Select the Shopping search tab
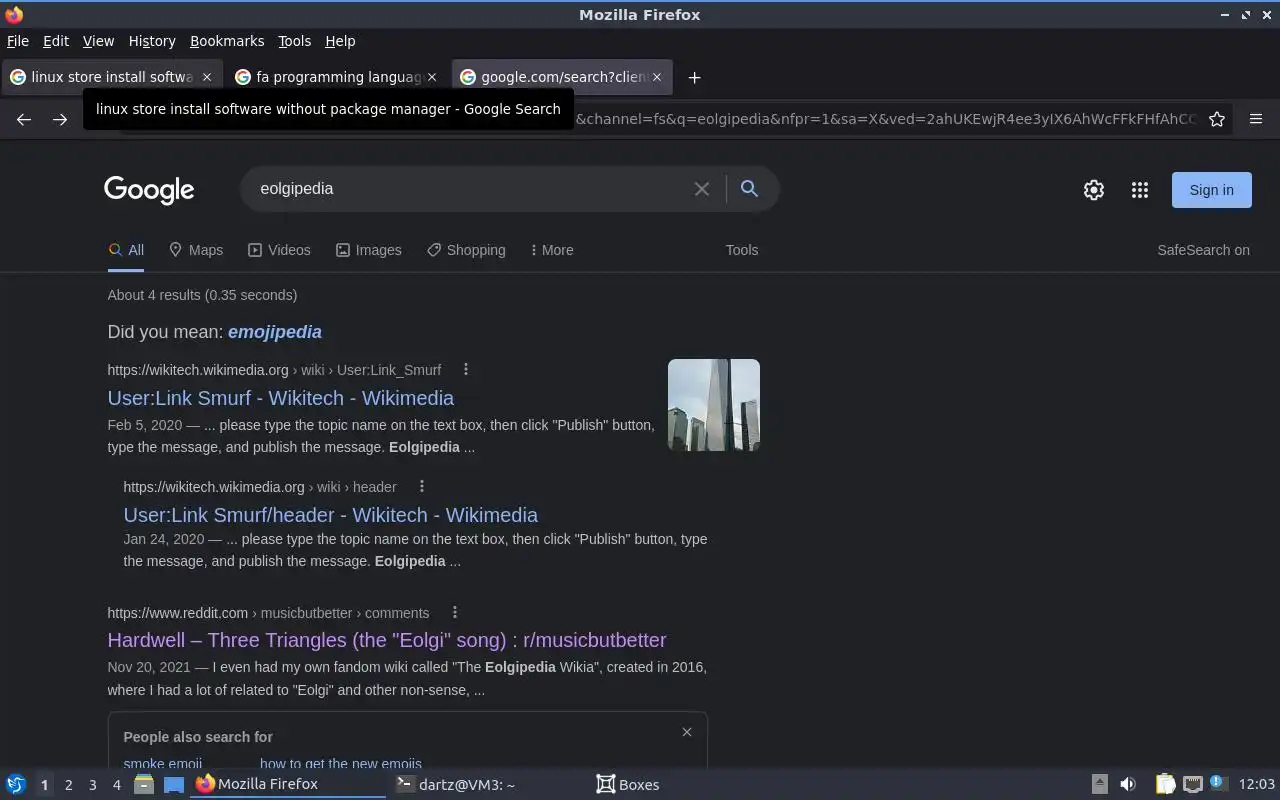The height and width of the screenshot is (800, 1280). pyautogui.click(x=466, y=250)
